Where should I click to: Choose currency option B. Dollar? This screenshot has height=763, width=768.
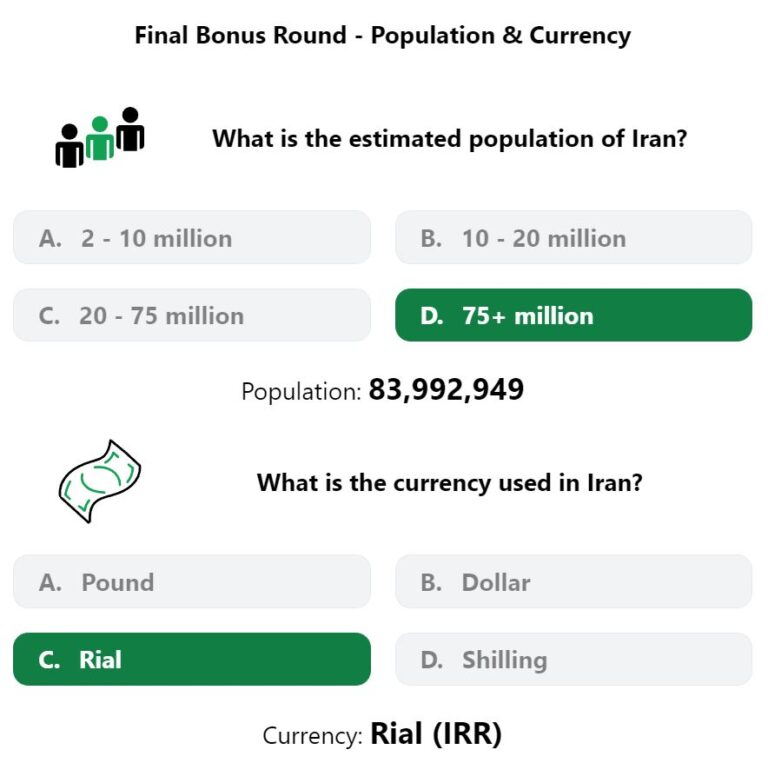(574, 582)
